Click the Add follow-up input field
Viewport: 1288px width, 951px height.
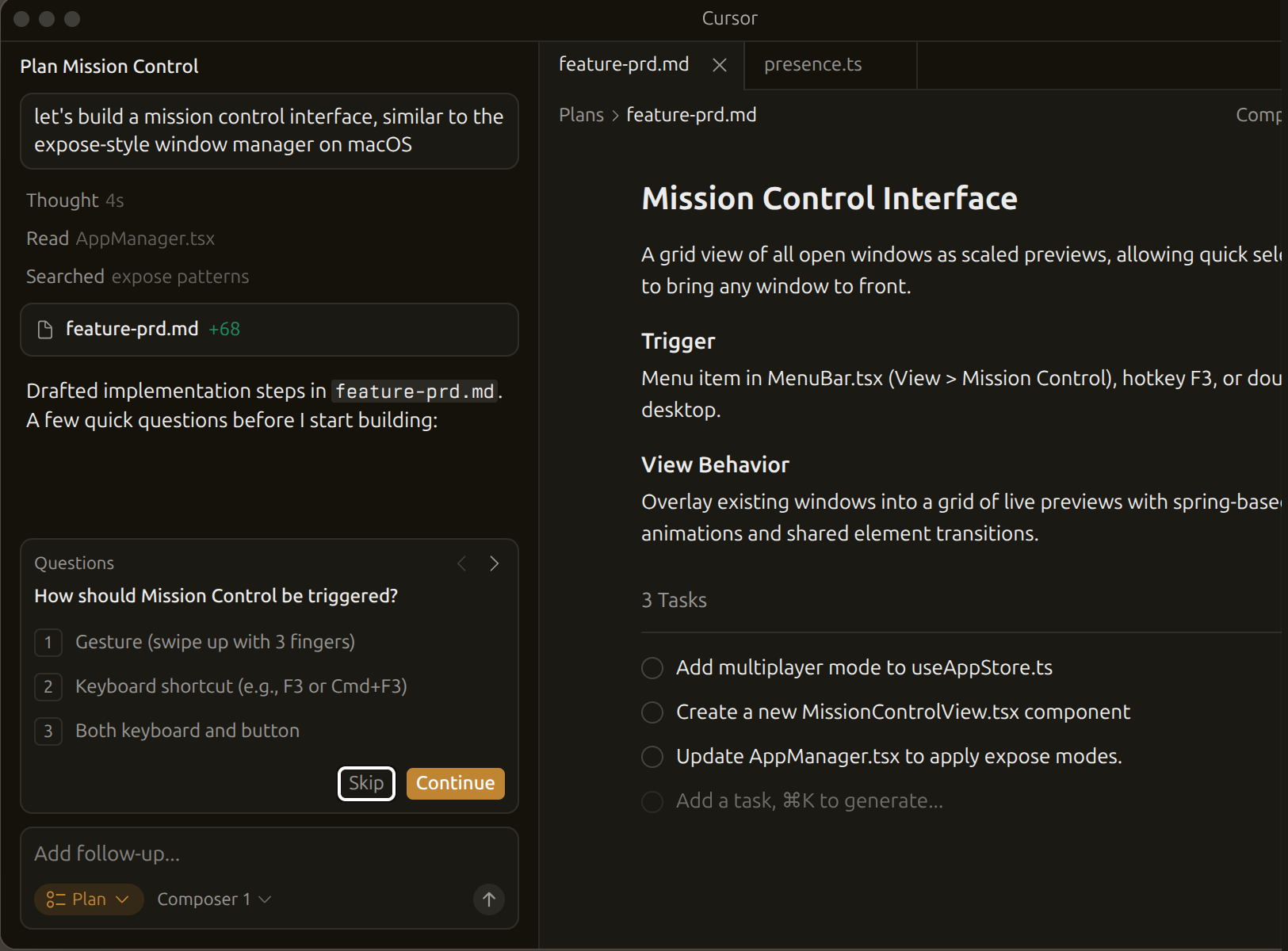pos(269,854)
